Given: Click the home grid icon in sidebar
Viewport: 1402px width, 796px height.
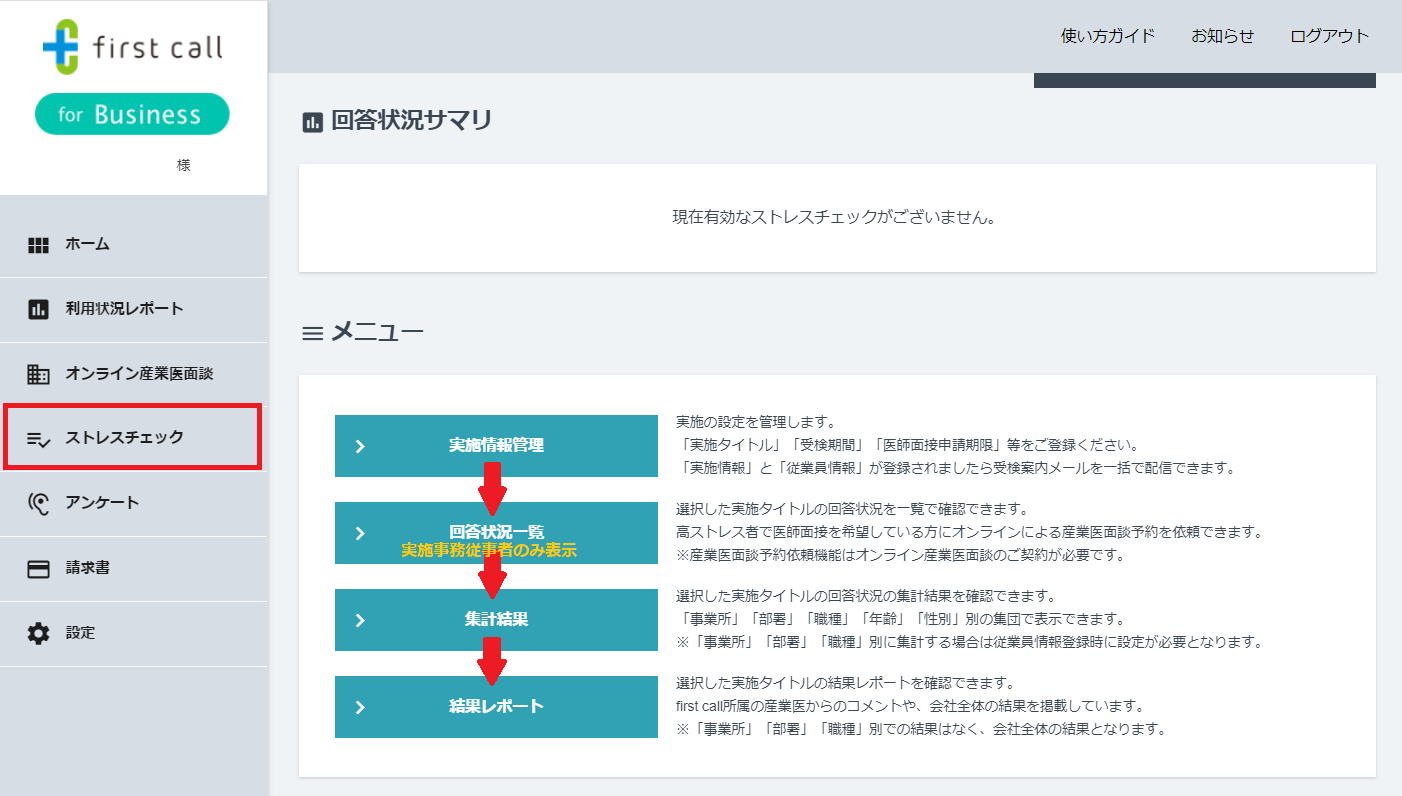Looking at the screenshot, I should click(x=38, y=245).
